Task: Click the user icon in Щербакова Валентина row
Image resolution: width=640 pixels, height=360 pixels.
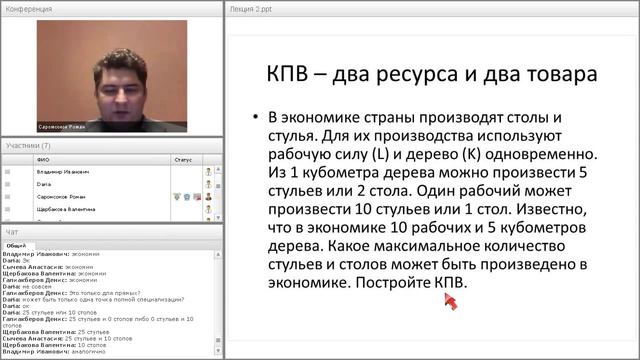Action: pyautogui.click(x=208, y=209)
